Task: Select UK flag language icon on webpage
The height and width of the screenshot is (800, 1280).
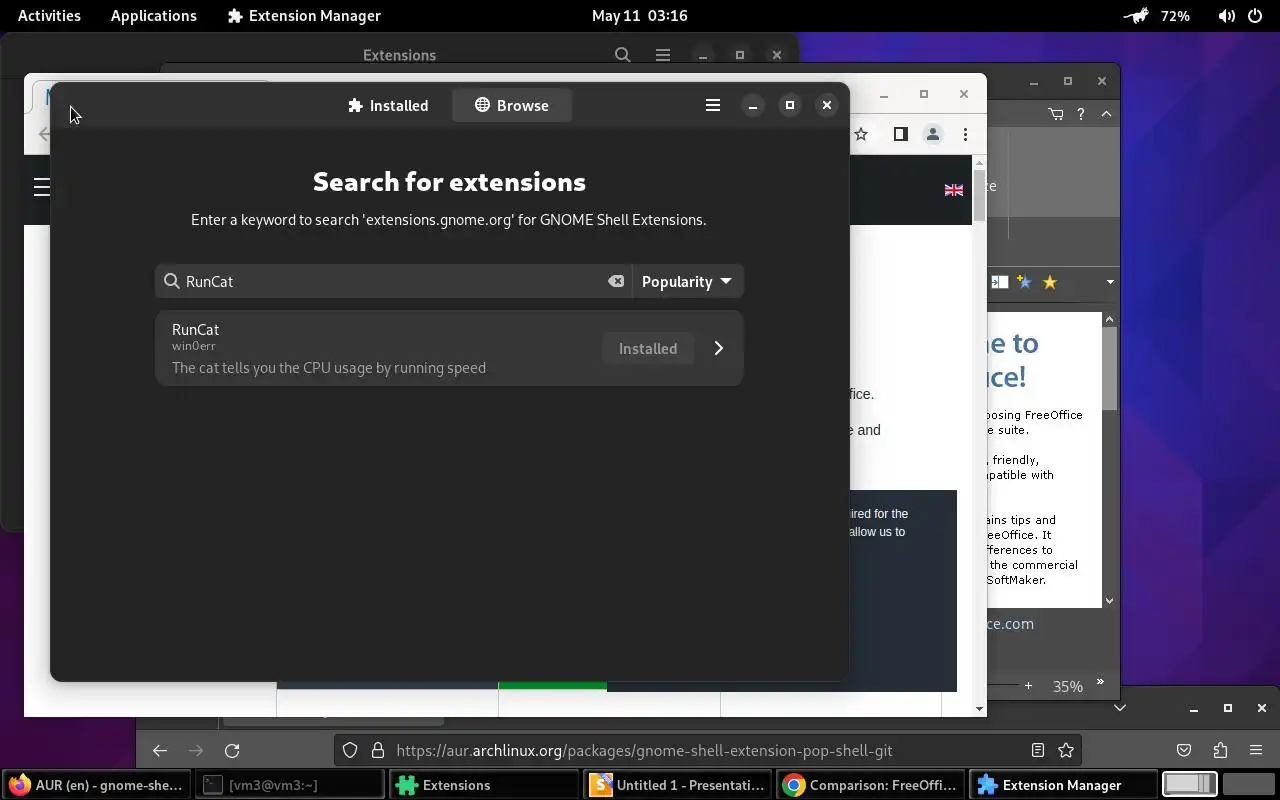Action: 954,190
